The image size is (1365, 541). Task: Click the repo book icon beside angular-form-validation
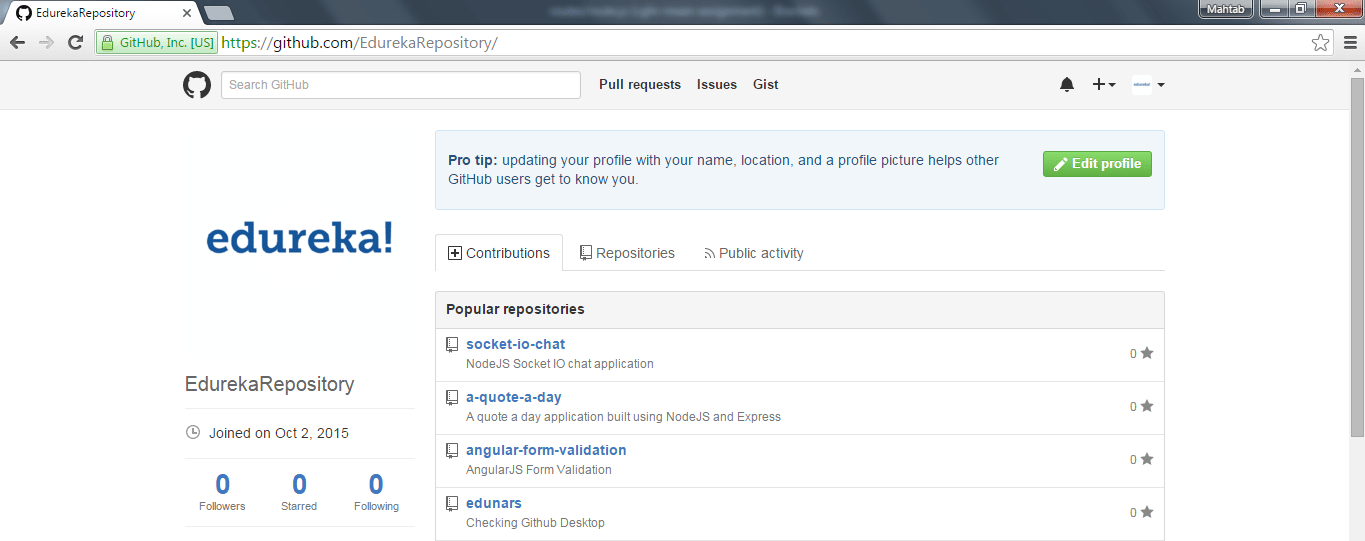click(x=452, y=450)
